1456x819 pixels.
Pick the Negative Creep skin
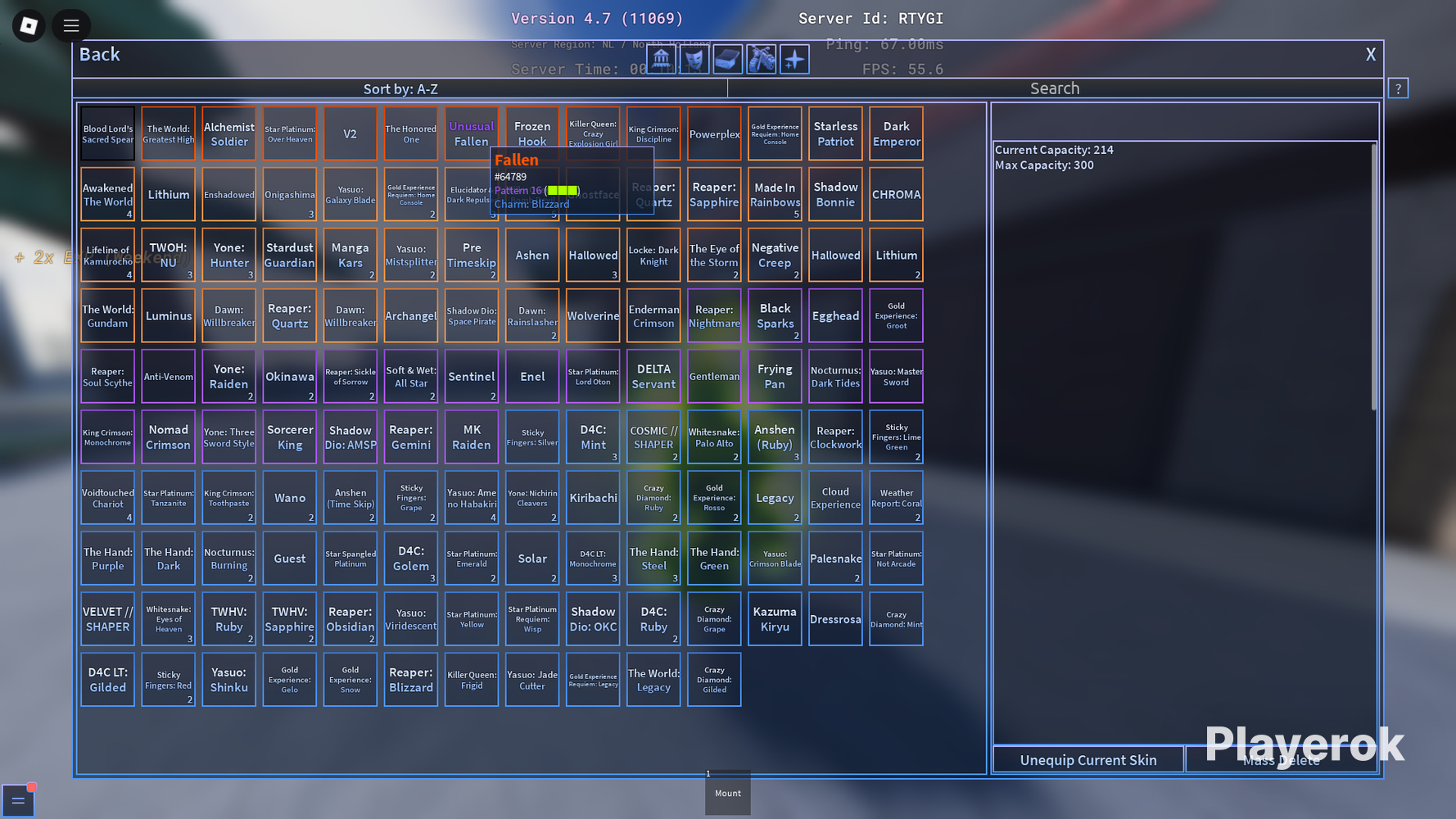tap(775, 255)
